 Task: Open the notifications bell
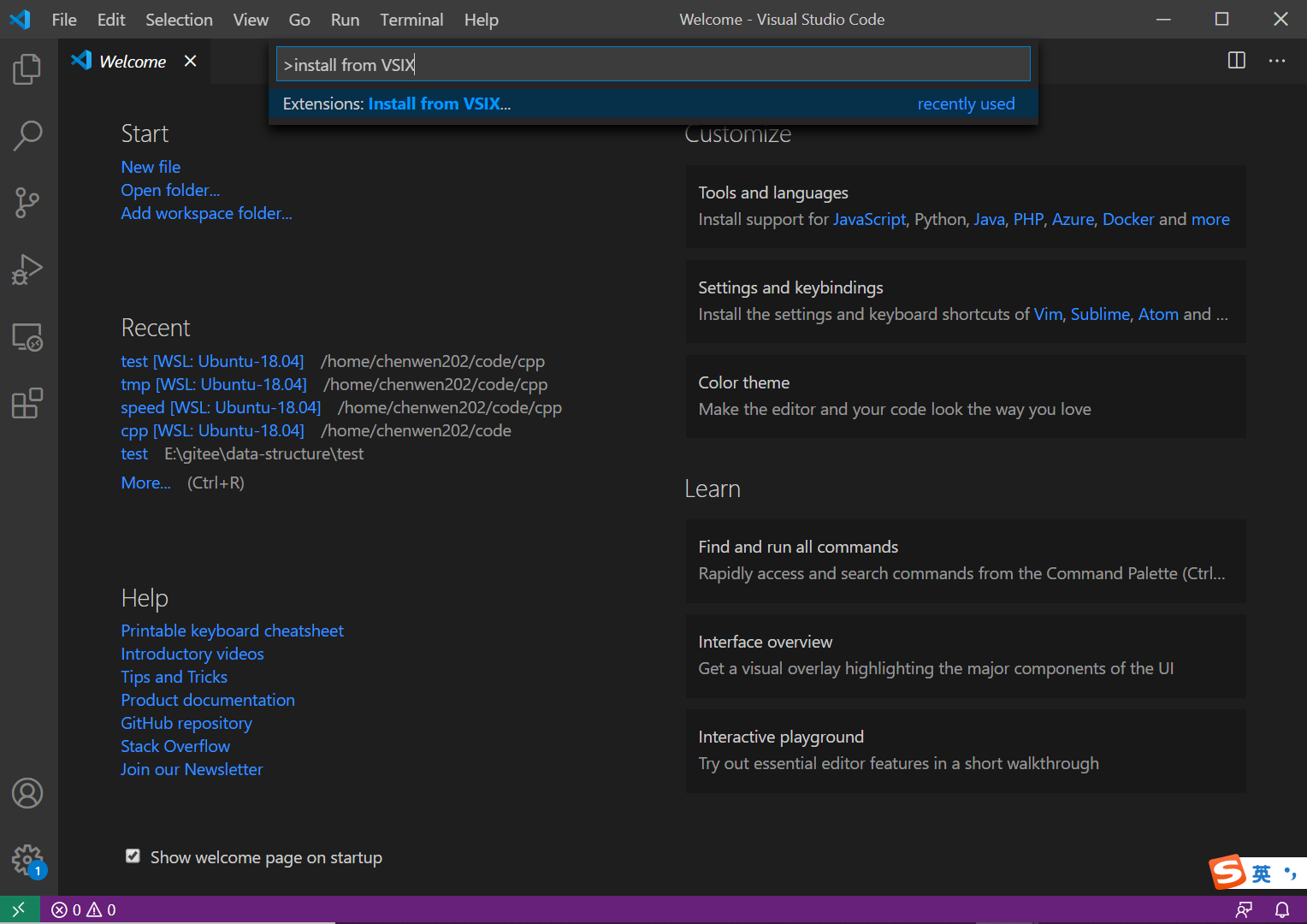(1281, 909)
